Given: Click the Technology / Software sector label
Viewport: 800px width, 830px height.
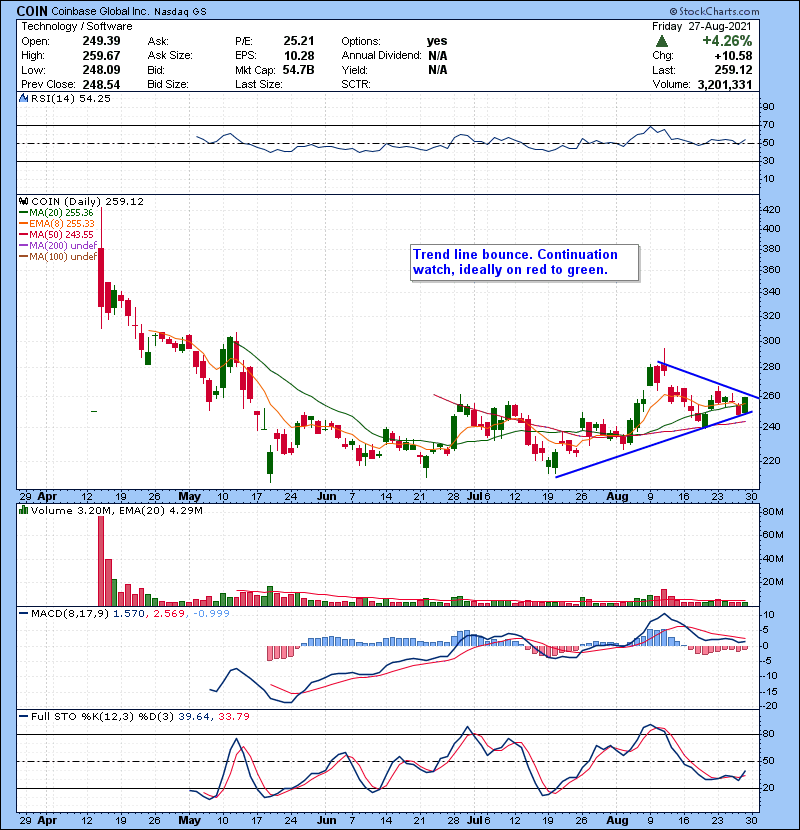Looking at the screenshot, I should click(x=77, y=26).
